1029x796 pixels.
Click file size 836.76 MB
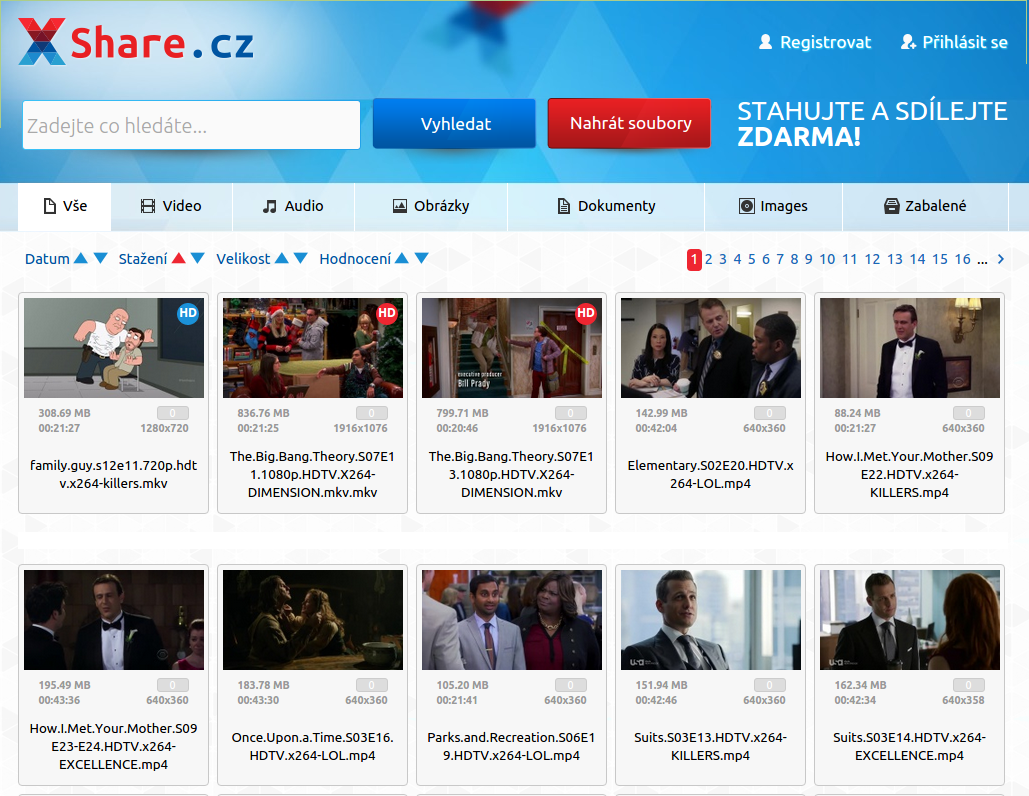point(263,413)
